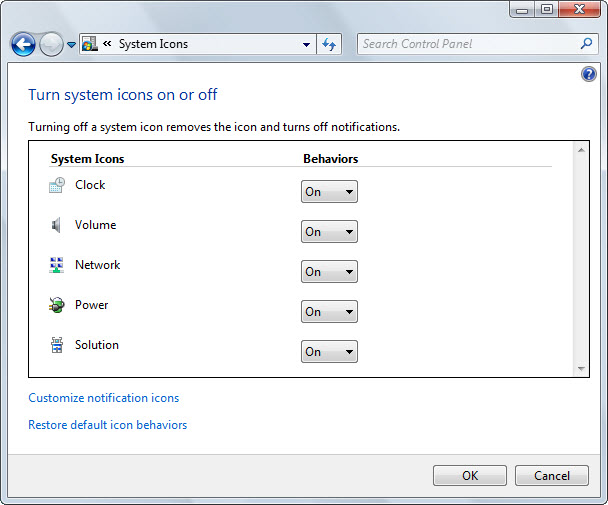
Task: Click the Clock label
Action: click(90, 185)
